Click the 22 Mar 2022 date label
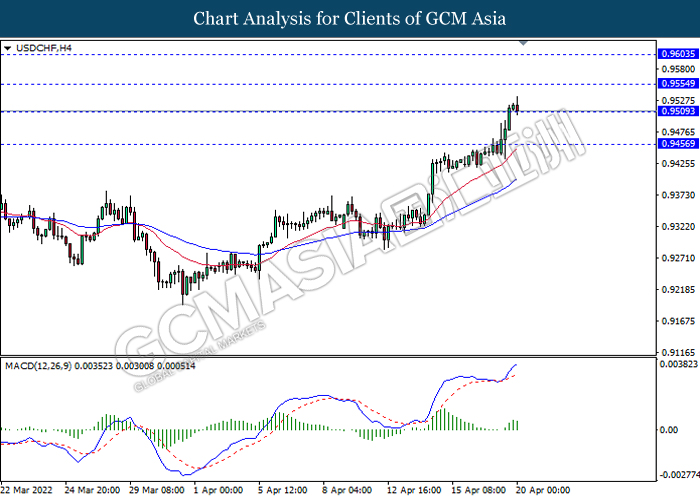 point(27,490)
